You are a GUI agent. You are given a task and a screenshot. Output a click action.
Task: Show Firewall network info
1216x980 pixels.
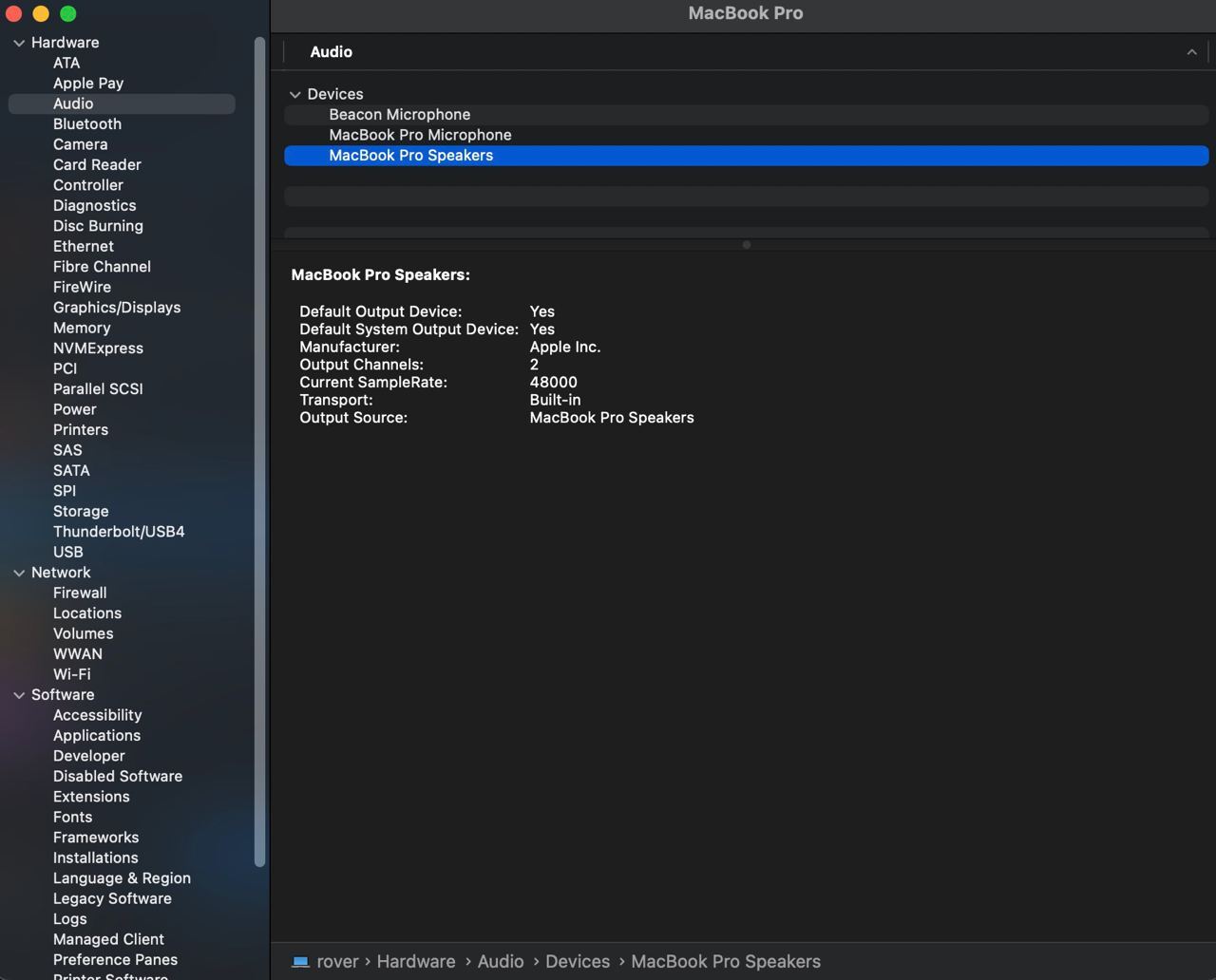(x=80, y=594)
